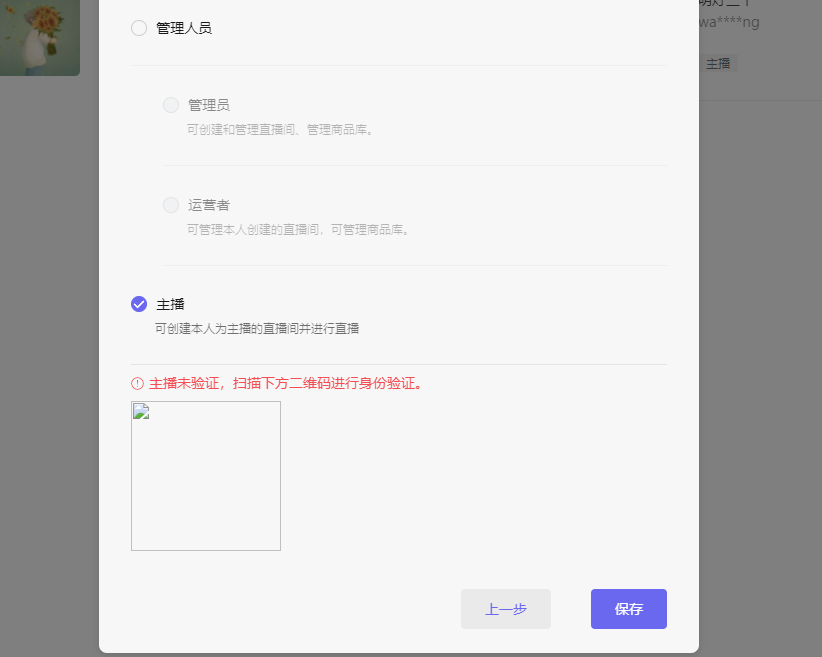822x657 pixels.
Task: Click the 主播 role label text
Action: (x=170, y=304)
